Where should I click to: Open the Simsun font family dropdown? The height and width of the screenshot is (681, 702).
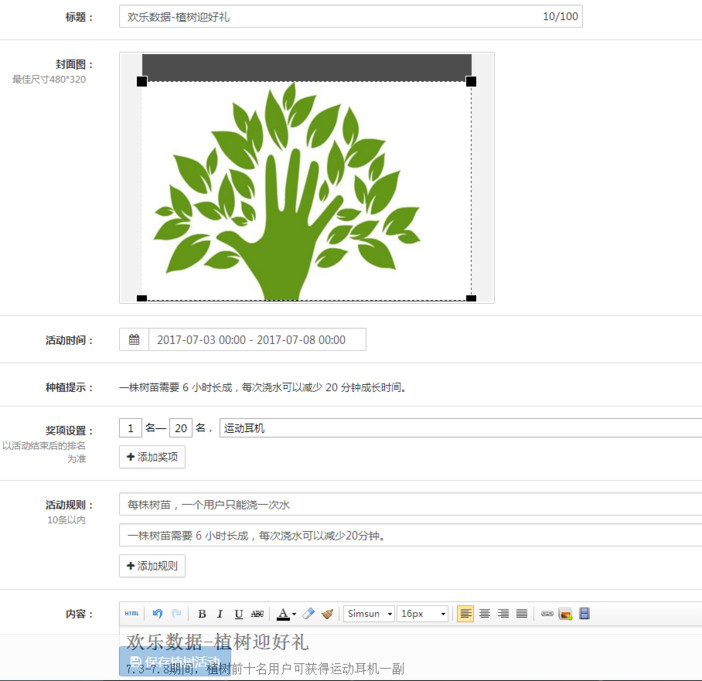[368, 614]
